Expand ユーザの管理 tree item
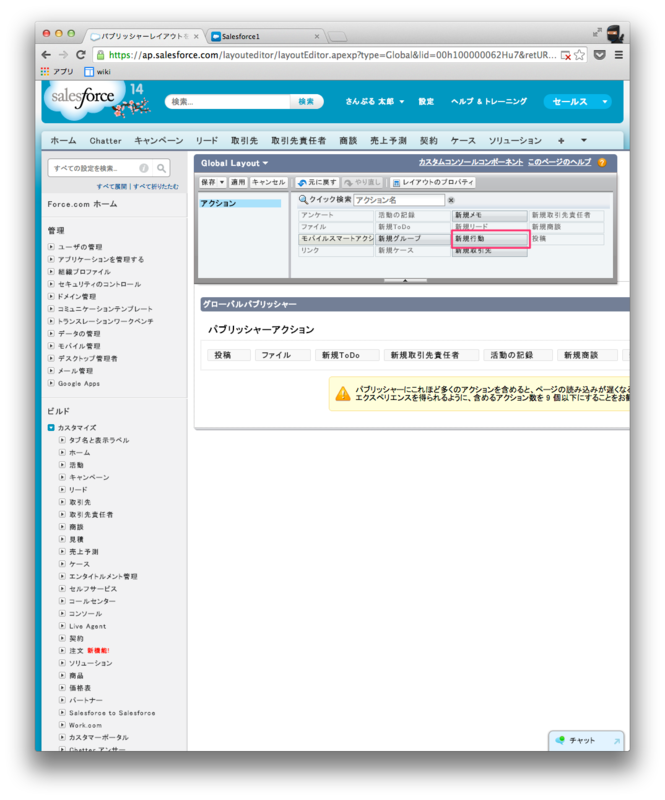Image resolution: width=665 pixels, height=800 pixels. point(51,247)
